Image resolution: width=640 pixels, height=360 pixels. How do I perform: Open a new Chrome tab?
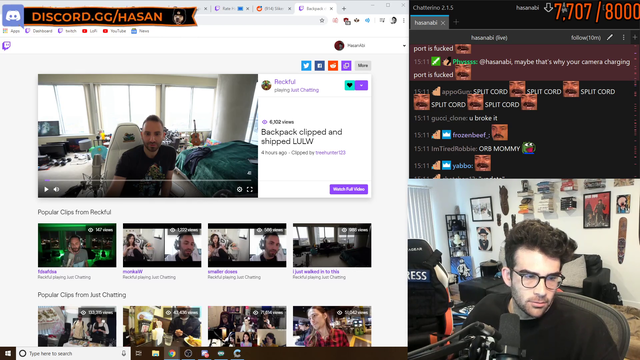[344, 9]
